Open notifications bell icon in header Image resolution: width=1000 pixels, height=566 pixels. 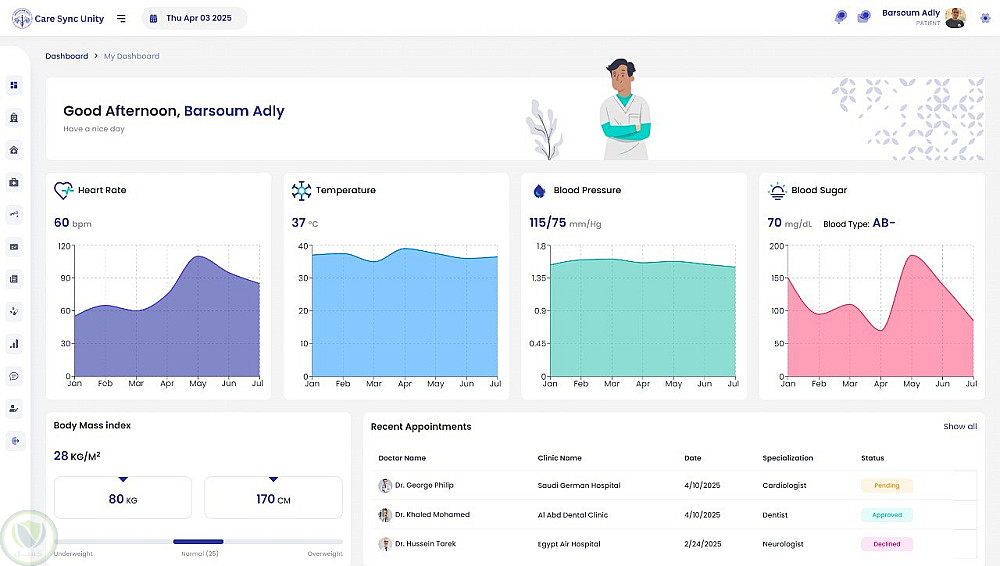point(841,17)
